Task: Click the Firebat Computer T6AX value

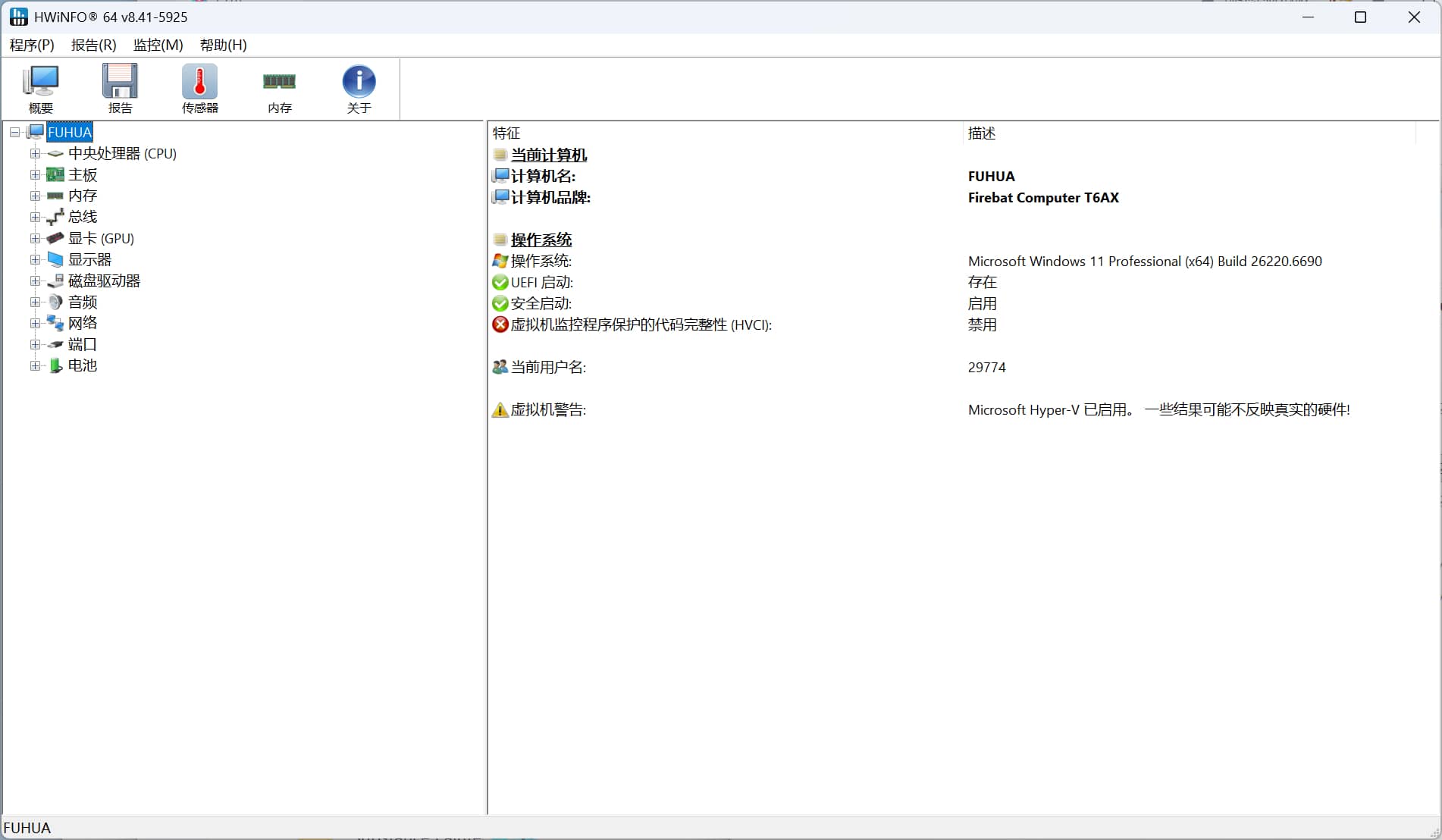Action: click(1043, 197)
